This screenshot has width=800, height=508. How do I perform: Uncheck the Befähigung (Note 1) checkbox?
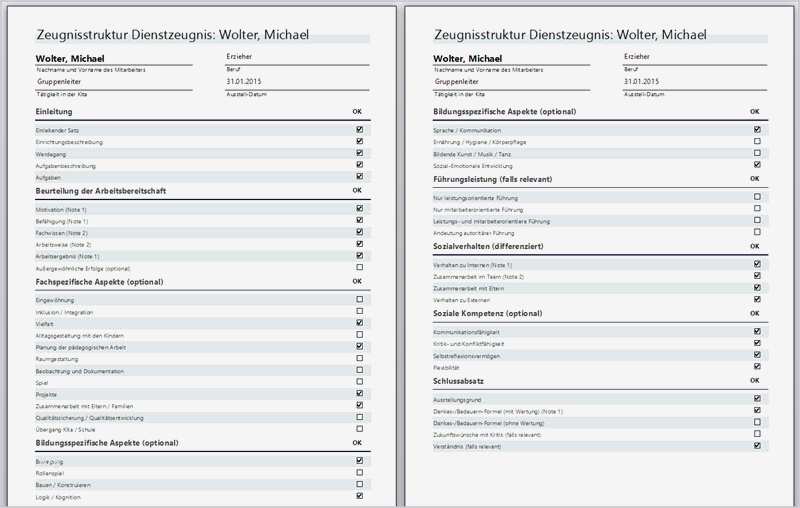pos(360,220)
